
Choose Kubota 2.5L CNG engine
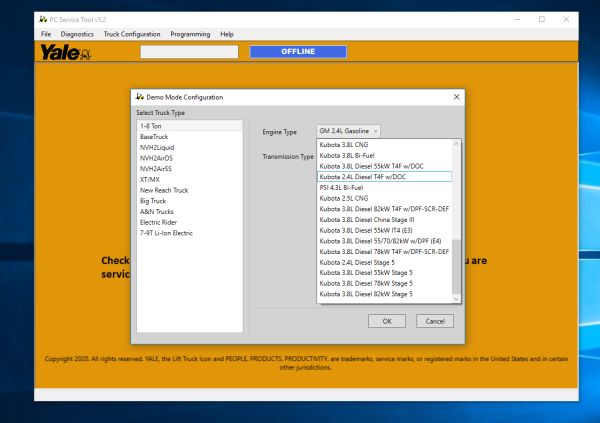click(x=385, y=198)
